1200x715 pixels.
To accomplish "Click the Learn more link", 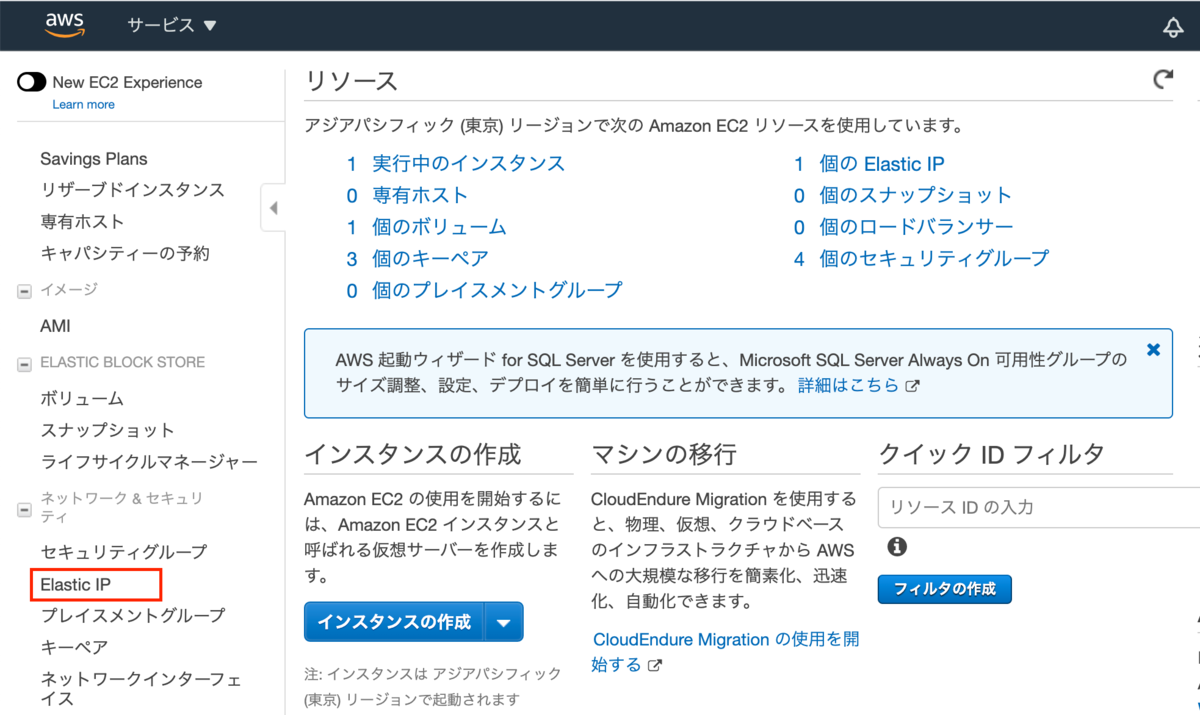I will point(83,104).
